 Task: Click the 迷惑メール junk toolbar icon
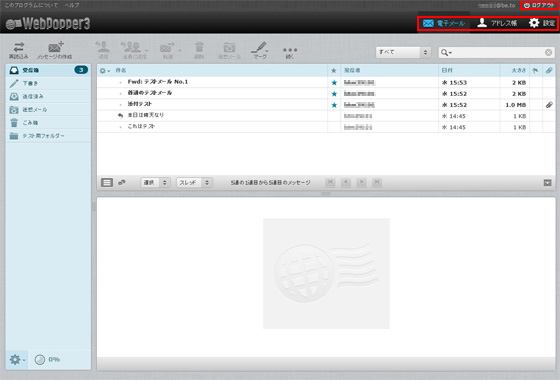click(x=229, y=50)
